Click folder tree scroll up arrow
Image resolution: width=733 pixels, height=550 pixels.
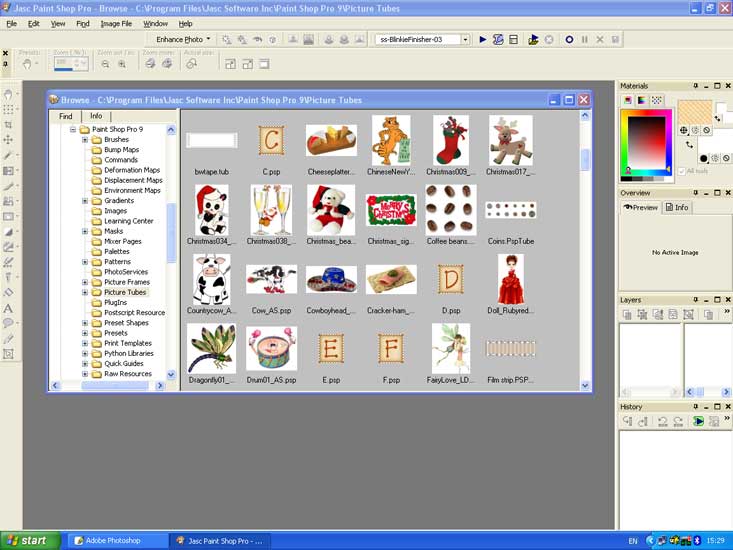(x=171, y=129)
